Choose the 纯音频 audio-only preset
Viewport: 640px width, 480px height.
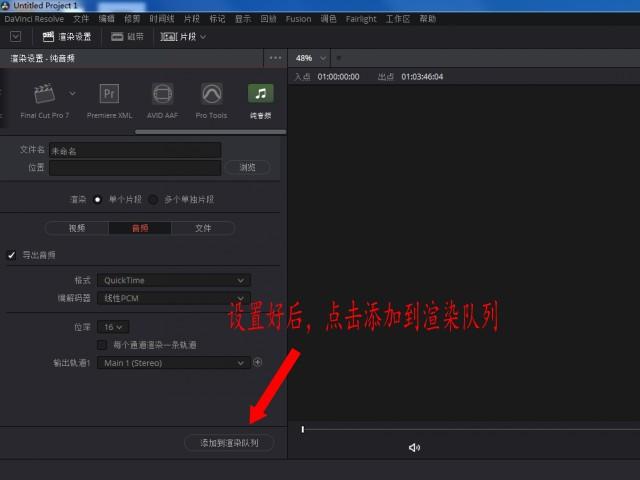click(x=260, y=93)
